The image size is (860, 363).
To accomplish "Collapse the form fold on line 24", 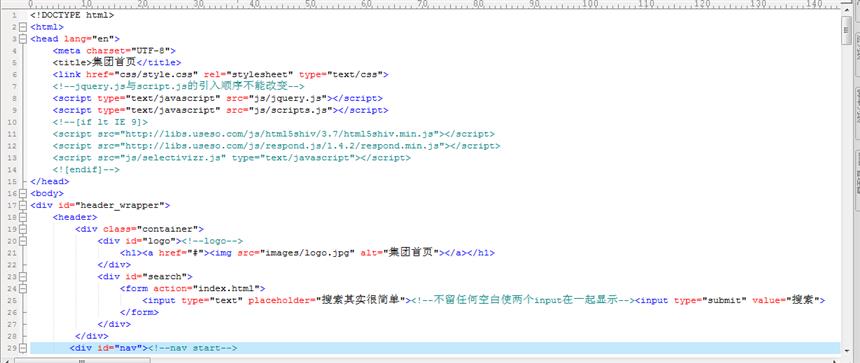I will (x=22, y=288).
